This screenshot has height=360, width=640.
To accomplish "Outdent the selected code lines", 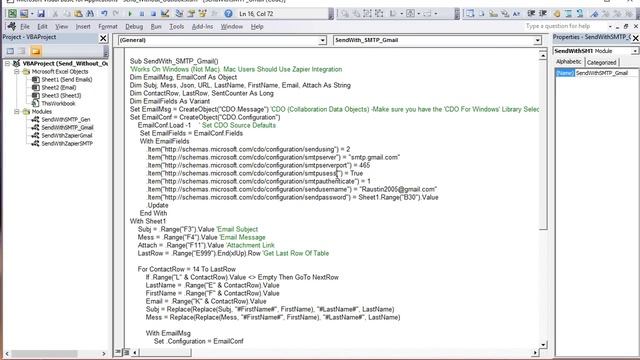I will [542, 13].
